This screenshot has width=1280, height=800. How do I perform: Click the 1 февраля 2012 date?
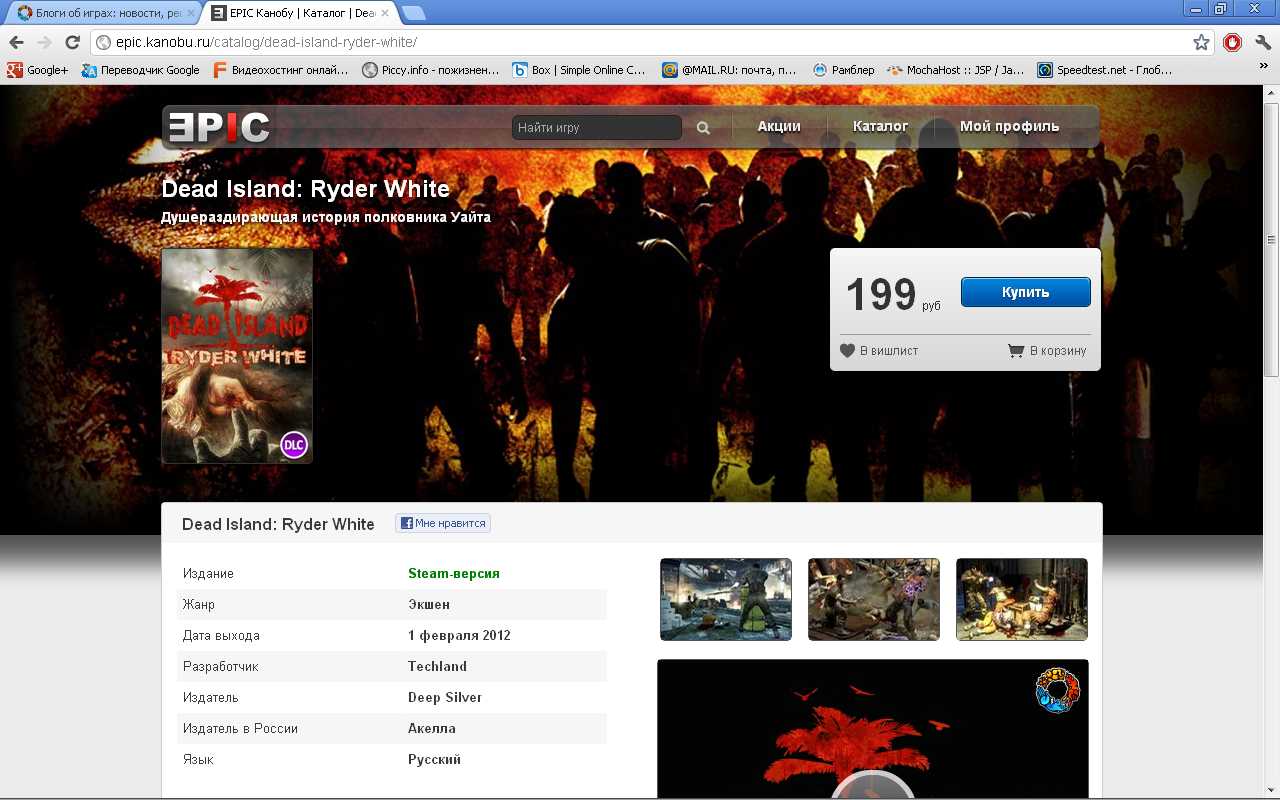point(459,635)
